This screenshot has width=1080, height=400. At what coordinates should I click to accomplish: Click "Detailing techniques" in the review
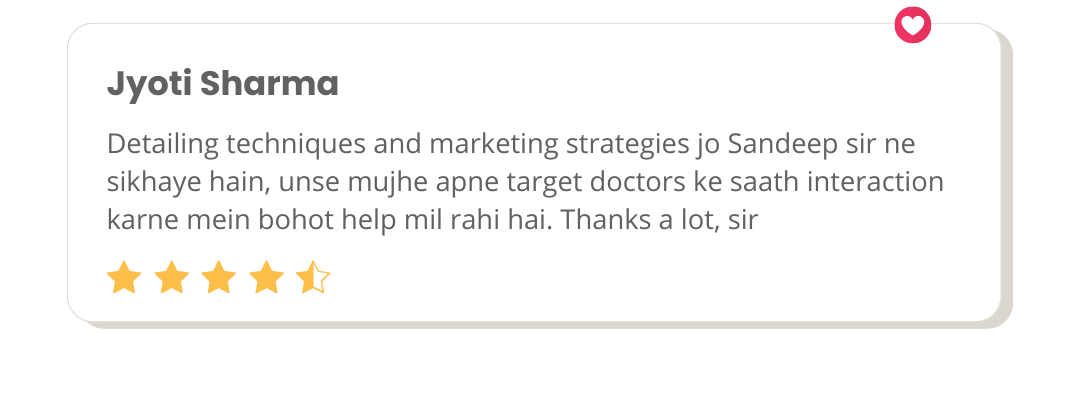tap(237, 145)
